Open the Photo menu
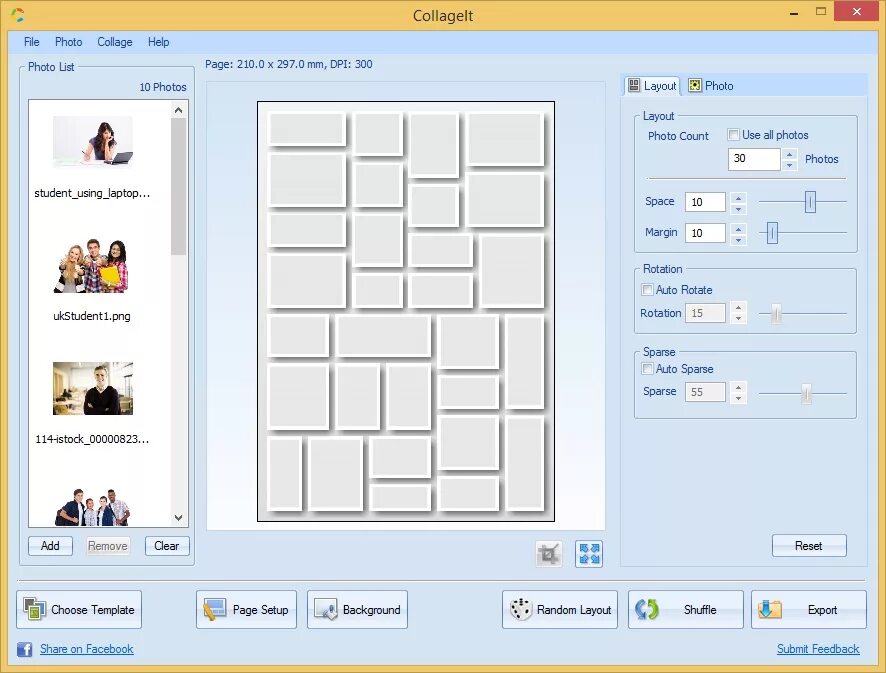The width and height of the screenshot is (886, 673). point(68,42)
